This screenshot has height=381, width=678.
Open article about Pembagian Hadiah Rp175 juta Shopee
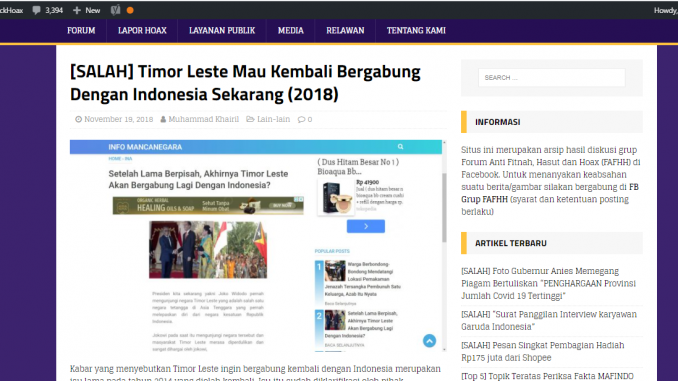pyautogui.click(x=543, y=352)
